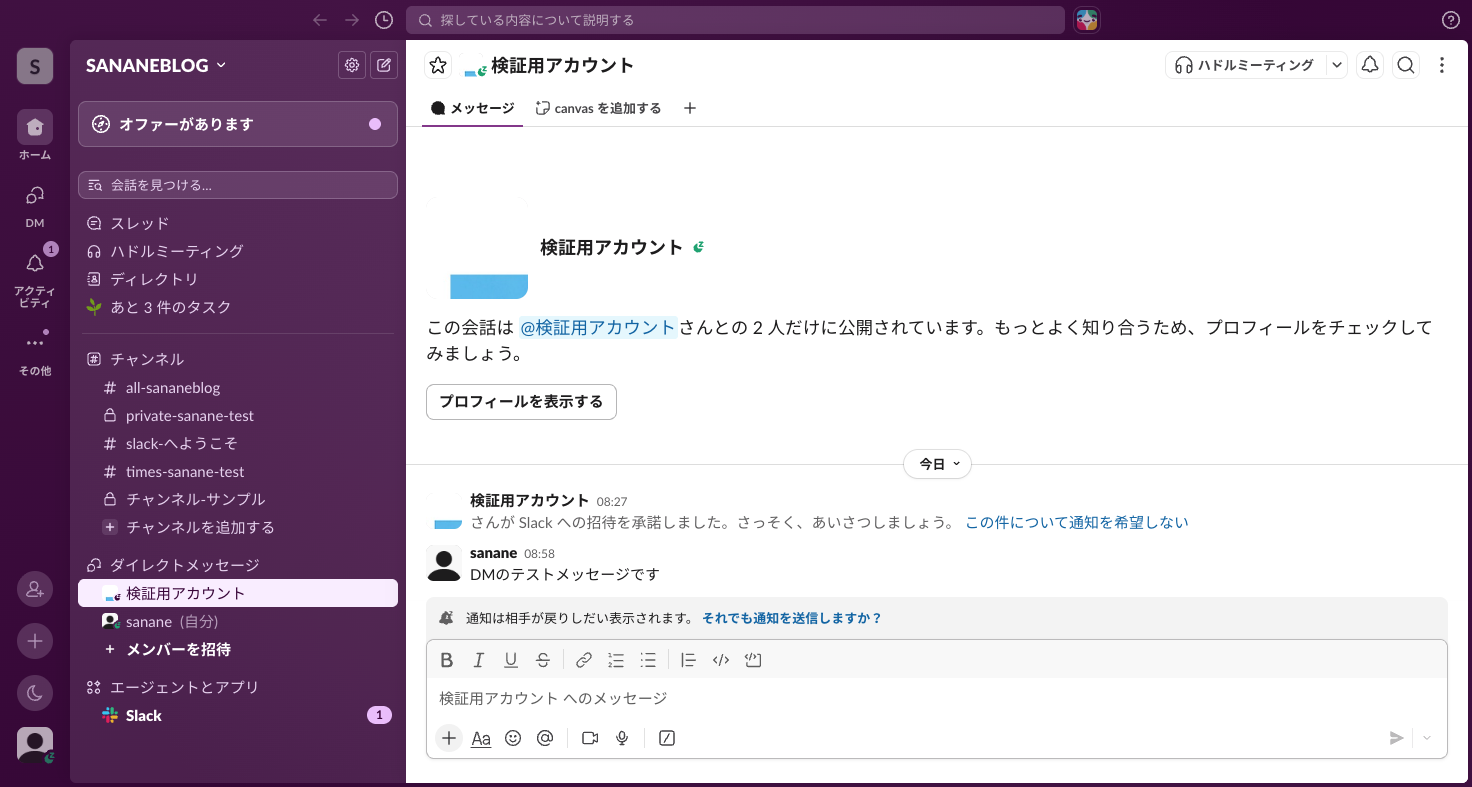Click the canvas を追加する tab
Screen dimensions: 1472x787
coord(598,108)
